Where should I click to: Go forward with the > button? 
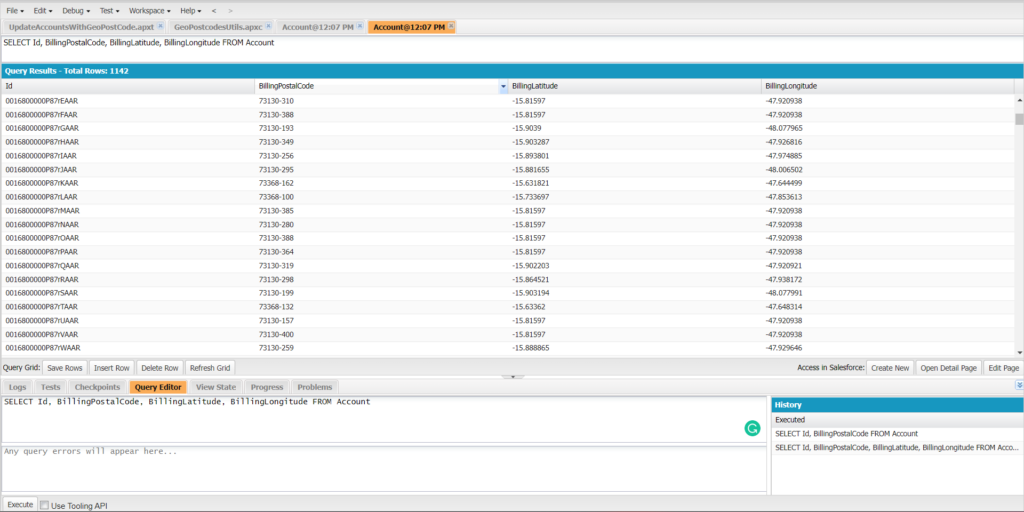click(x=230, y=11)
